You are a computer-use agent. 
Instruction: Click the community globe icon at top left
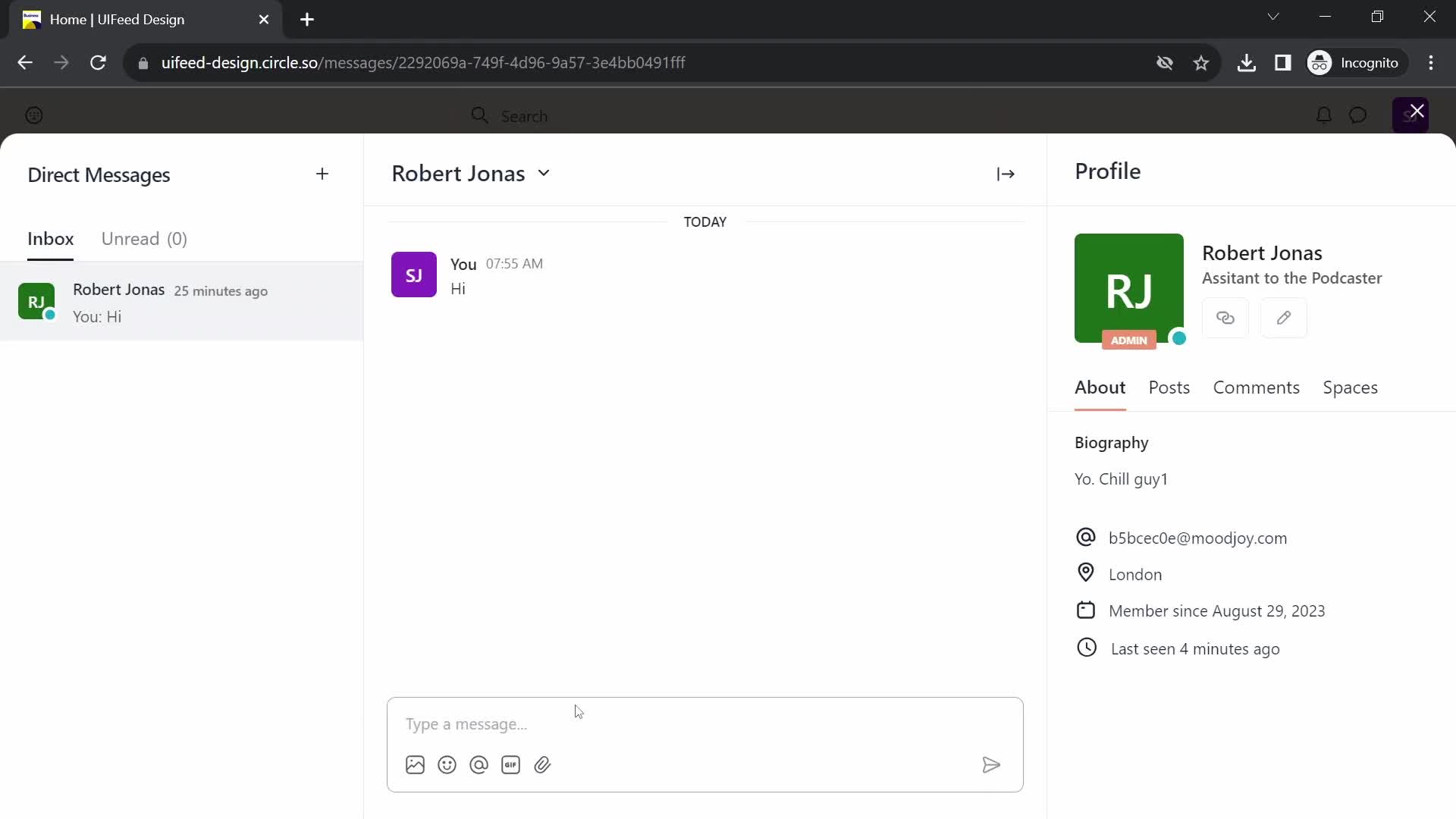(x=34, y=115)
